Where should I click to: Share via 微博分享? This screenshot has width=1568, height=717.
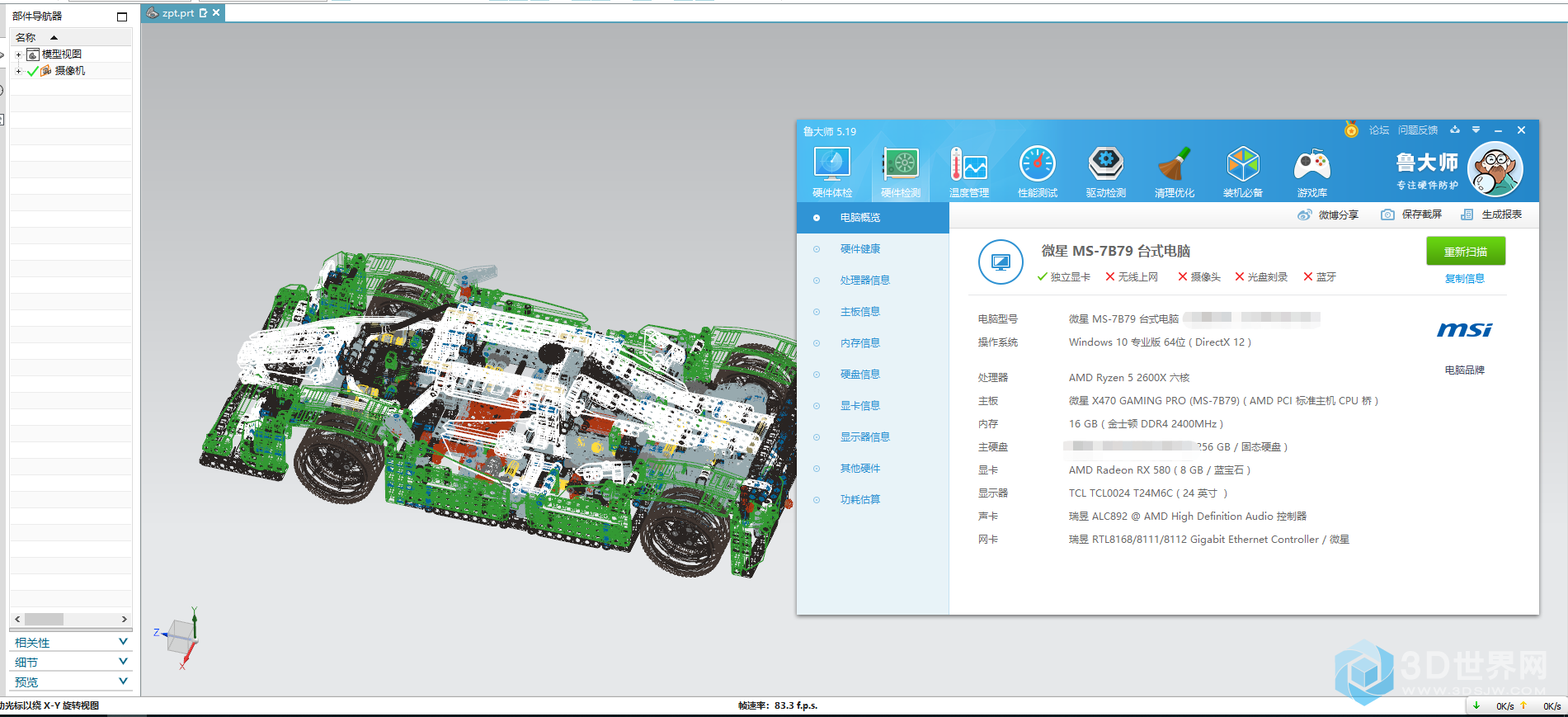tap(1328, 215)
